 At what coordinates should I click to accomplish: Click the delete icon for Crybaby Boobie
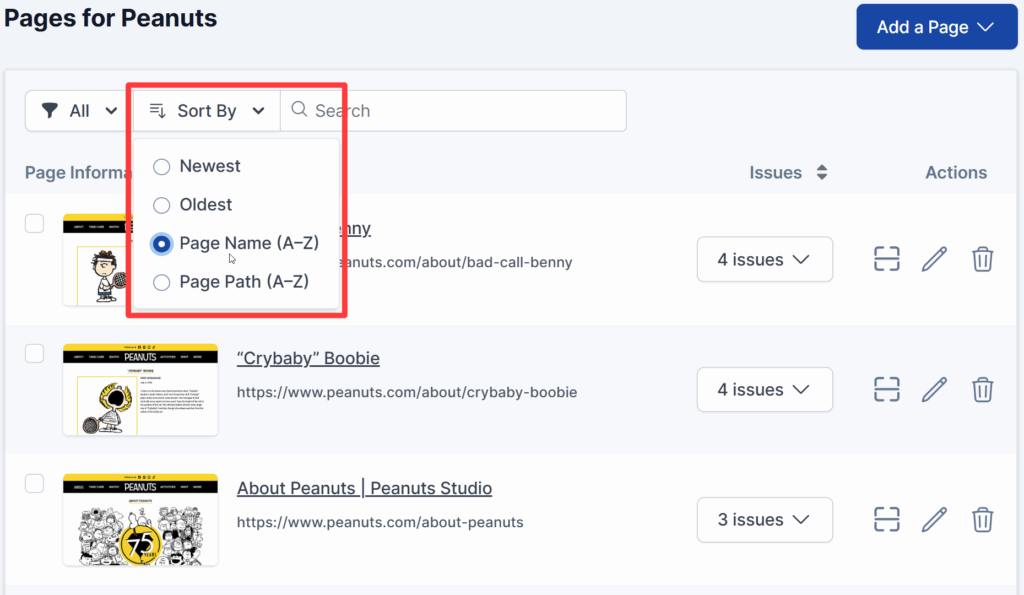[983, 390]
